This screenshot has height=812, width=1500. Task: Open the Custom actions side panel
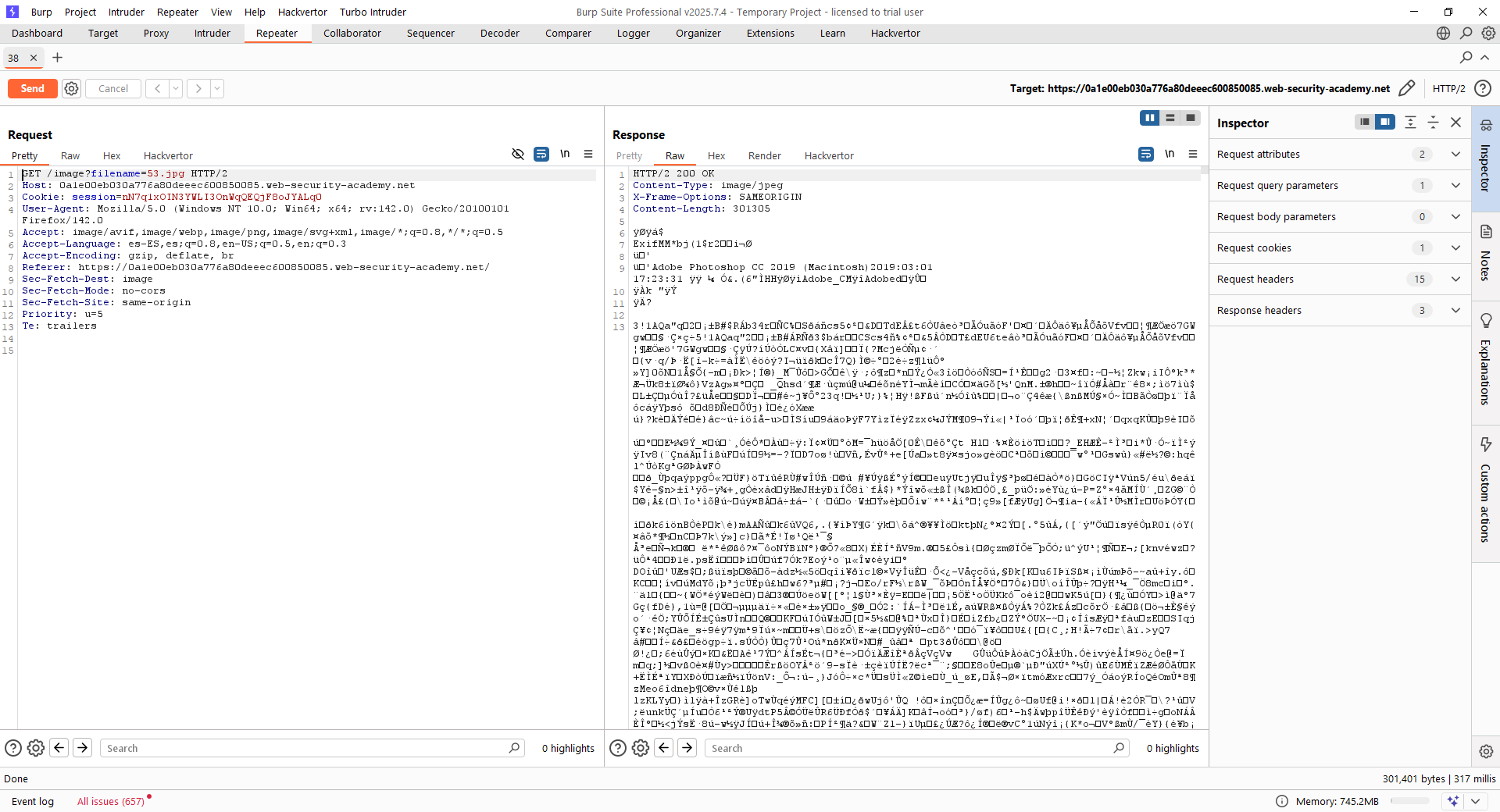1486,445
